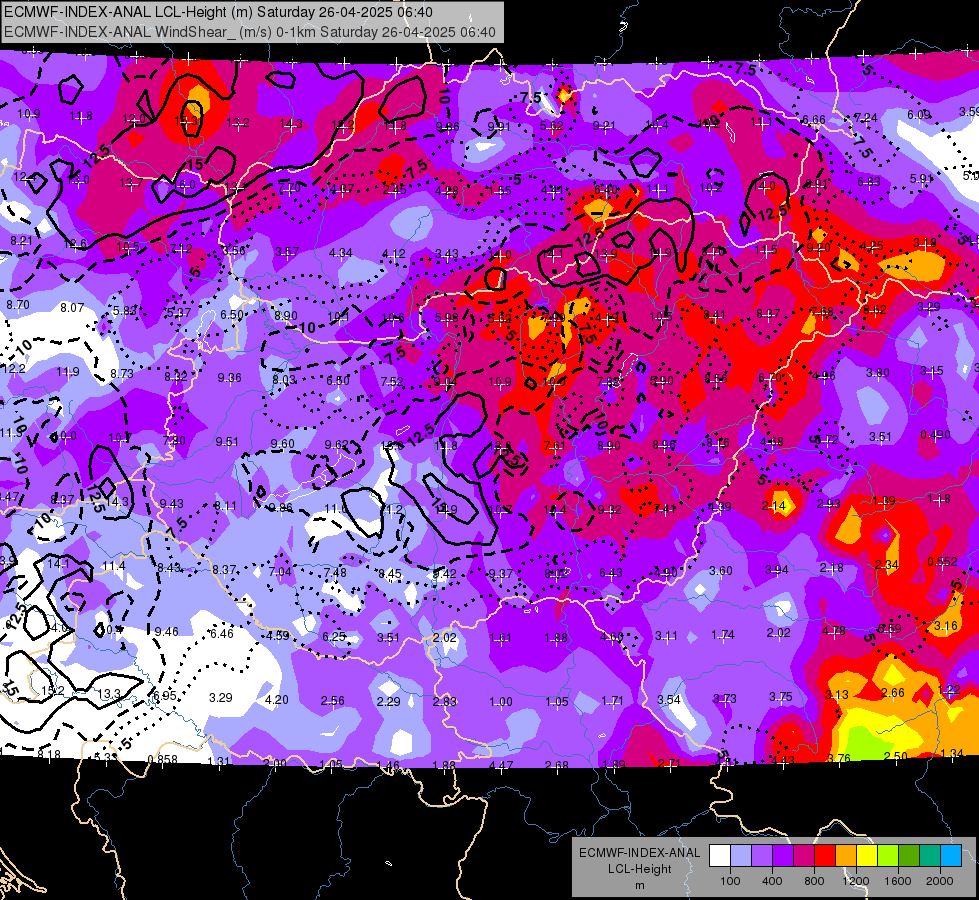The image size is (979, 900).
Task: Click the grid value 7.52
Action: [392, 382]
